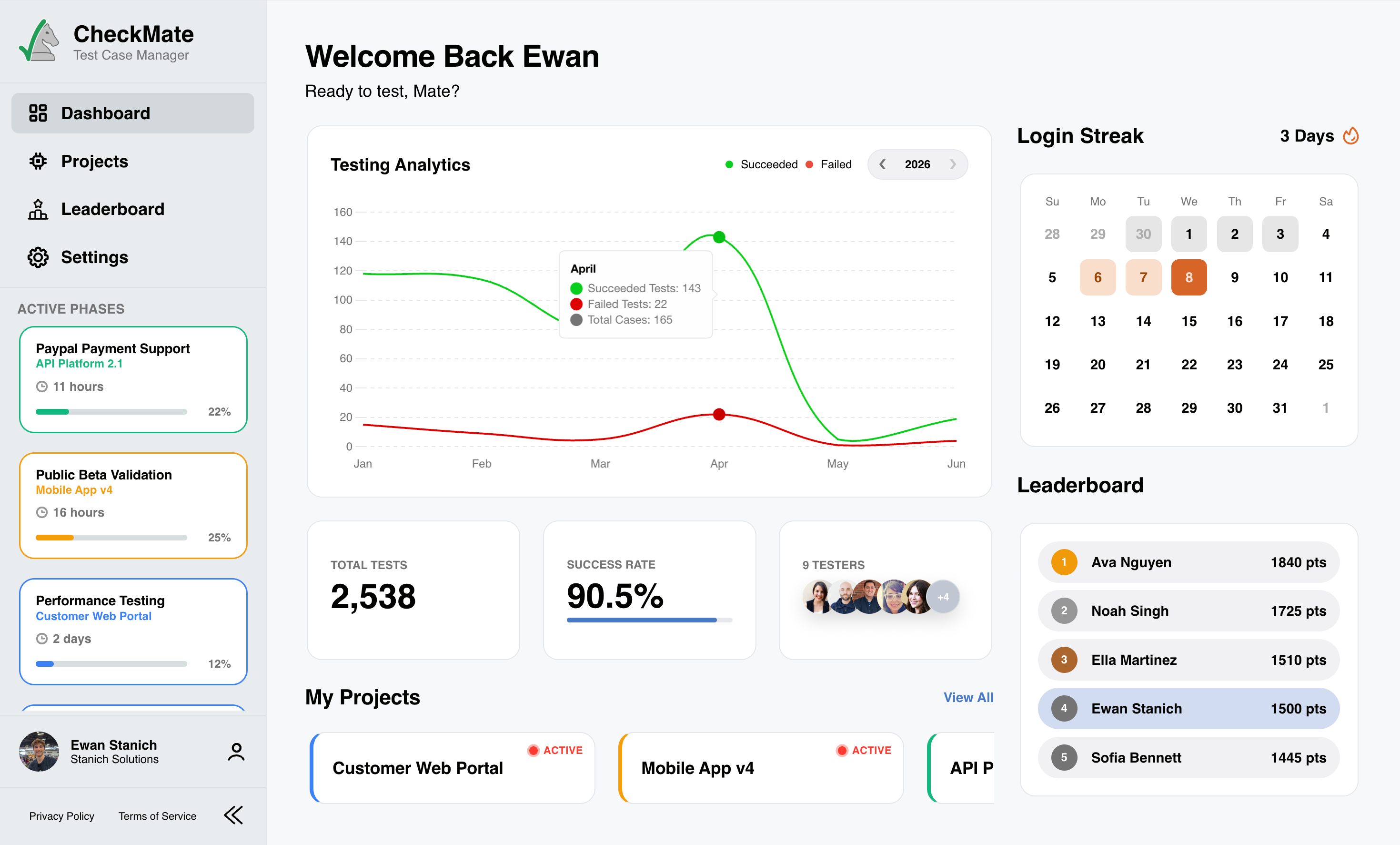This screenshot has height=845, width=1400.
Task: Open the Projects menu item
Action: click(133, 162)
